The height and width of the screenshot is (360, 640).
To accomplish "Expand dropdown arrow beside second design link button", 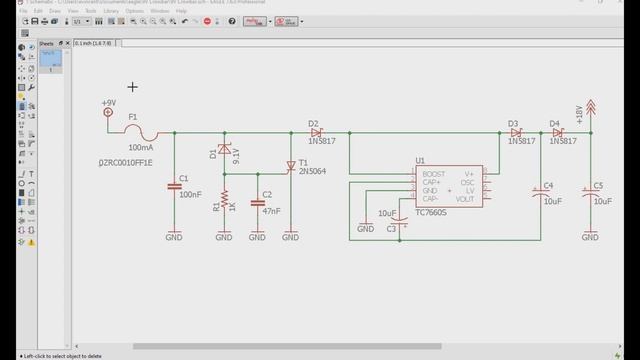I will click(302, 21).
